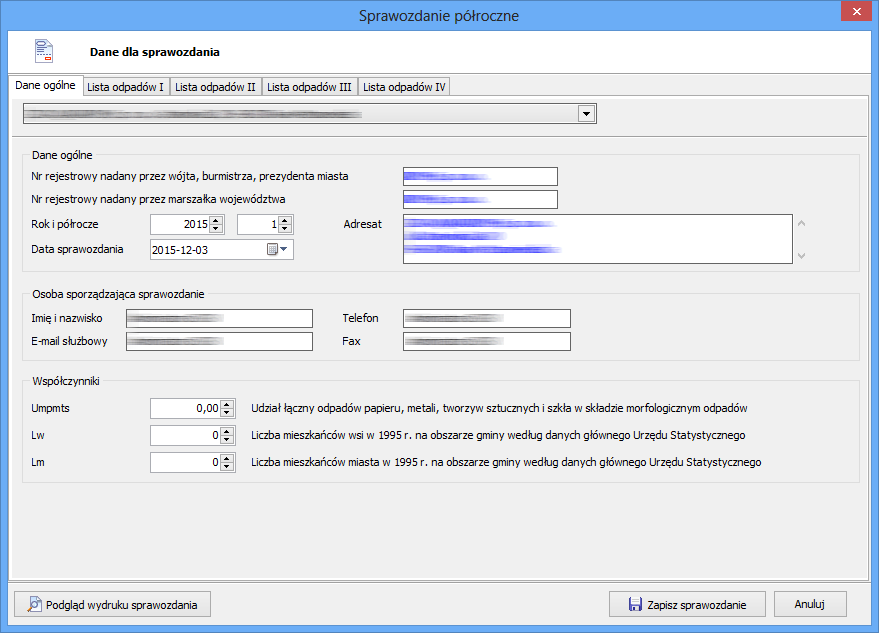Increase the Umpmts value with up arrow

[227, 403]
